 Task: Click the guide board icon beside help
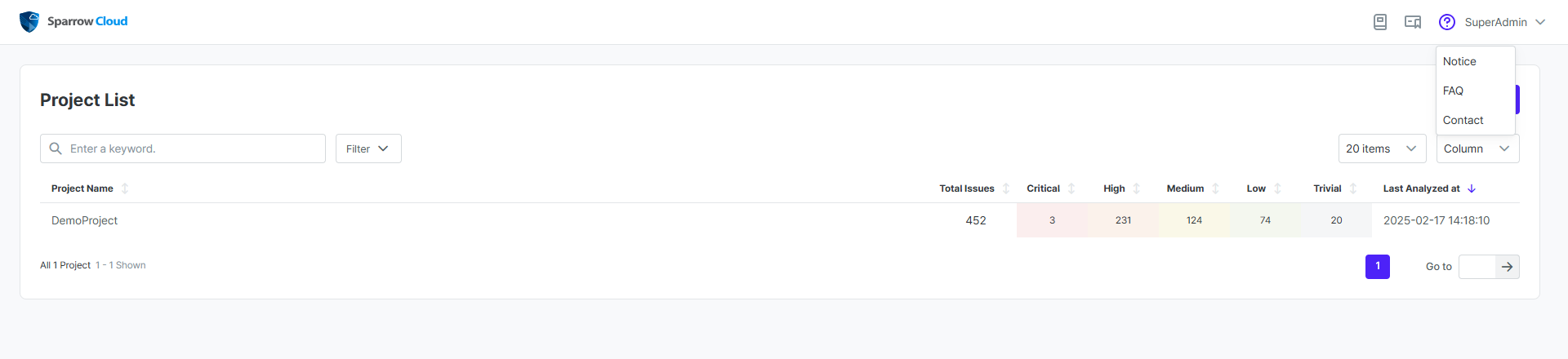[x=1413, y=22]
